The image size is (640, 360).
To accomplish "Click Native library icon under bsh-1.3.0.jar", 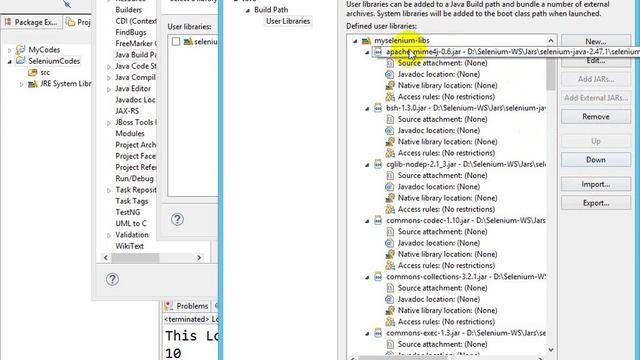I will pyautogui.click(x=390, y=142).
